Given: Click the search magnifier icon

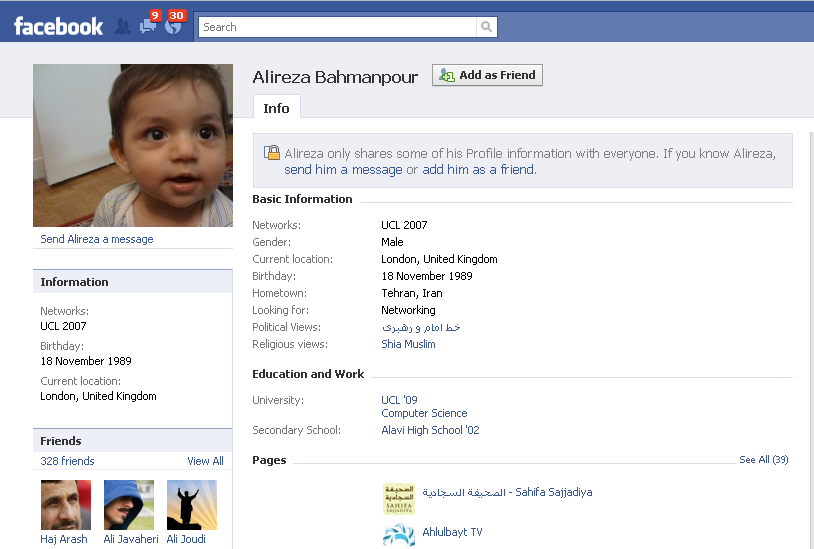Looking at the screenshot, I should point(486,27).
